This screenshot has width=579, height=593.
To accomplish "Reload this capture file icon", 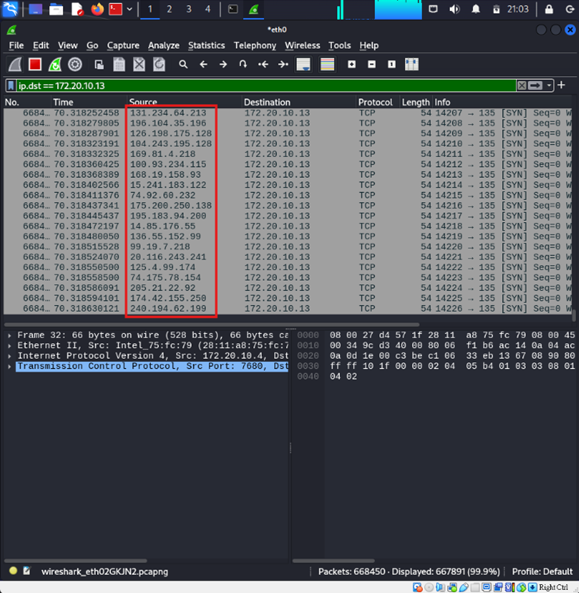I will click(159, 65).
